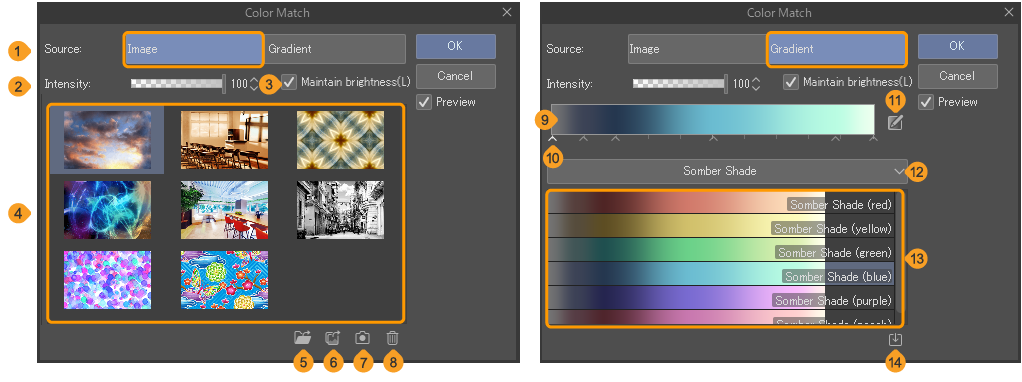Select the cafe with red chairs thumbnail
The height and width of the screenshot is (382, 1022).
coord(224,210)
